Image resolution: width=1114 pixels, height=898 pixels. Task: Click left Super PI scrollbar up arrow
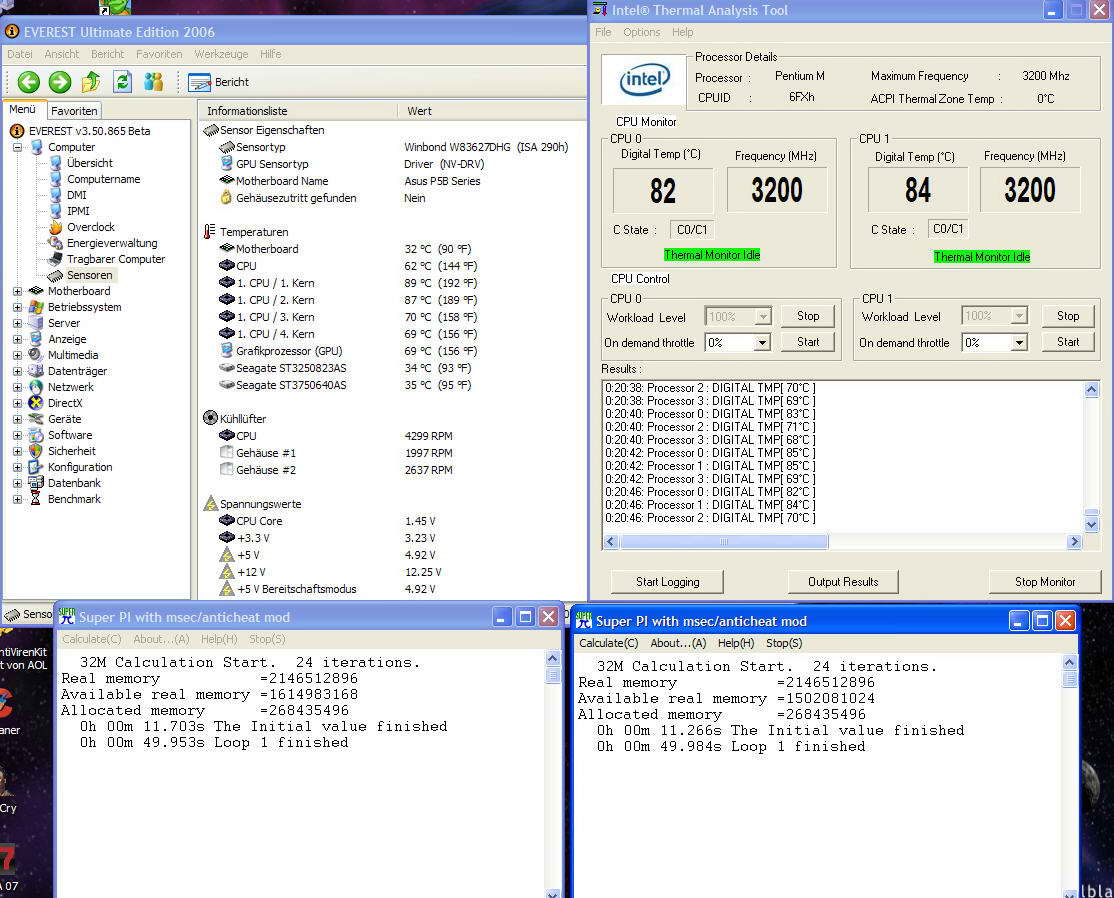[x=553, y=659]
